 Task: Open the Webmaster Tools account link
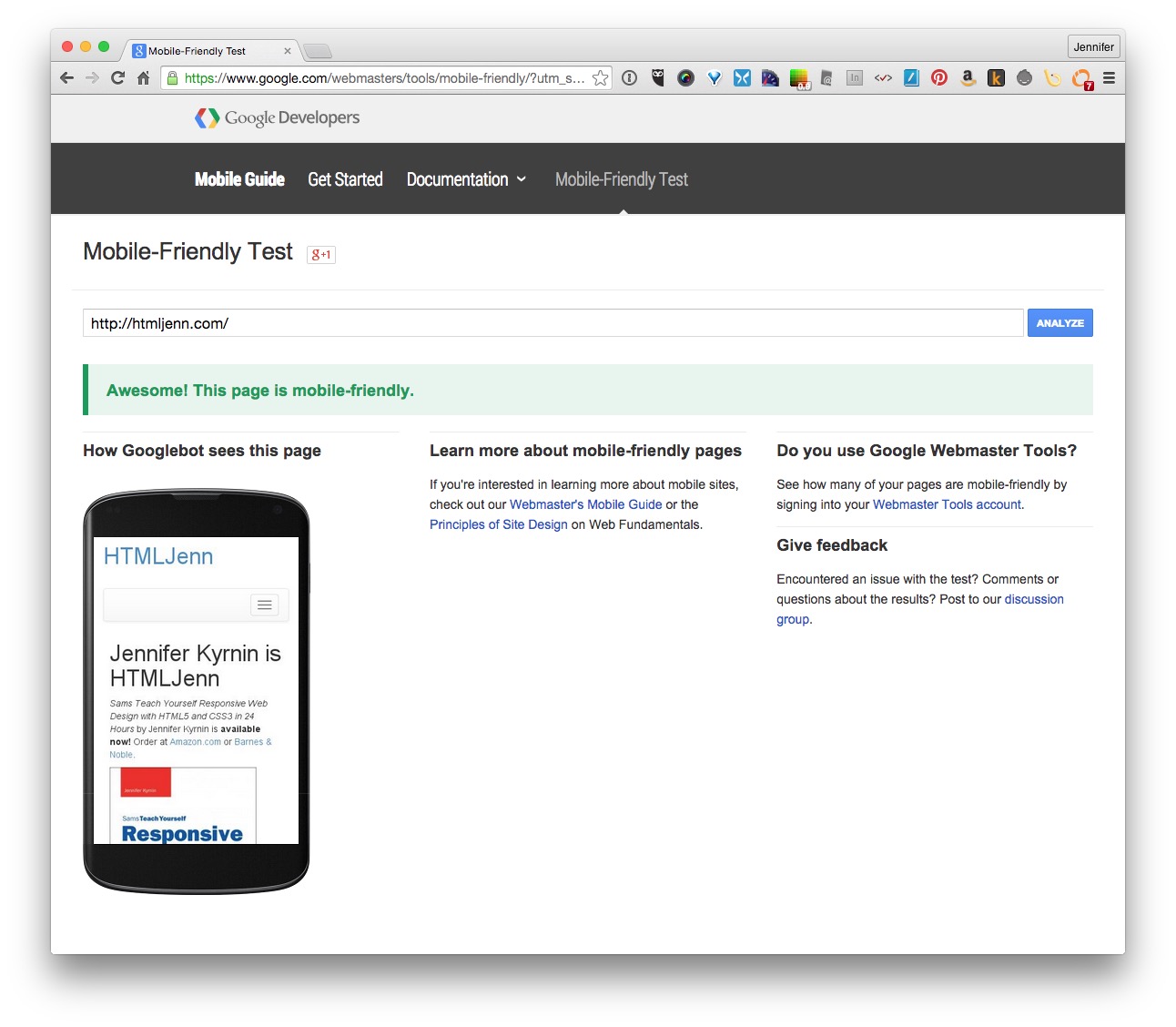(947, 504)
